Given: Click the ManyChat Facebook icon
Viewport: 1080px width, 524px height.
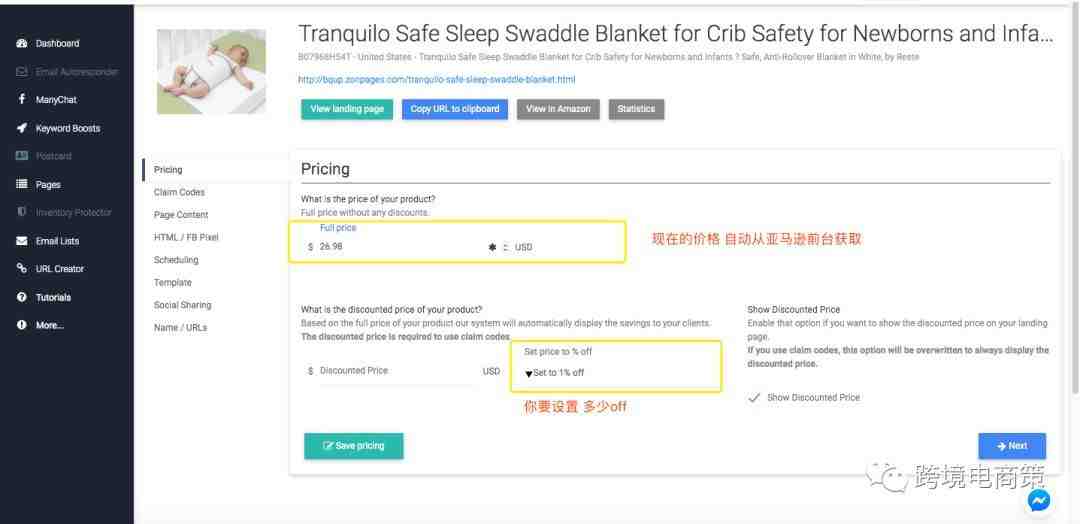Looking at the screenshot, I should [22, 99].
